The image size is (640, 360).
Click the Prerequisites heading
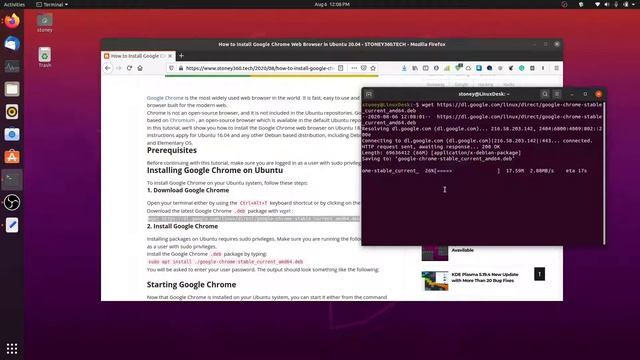click(x=172, y=150)
